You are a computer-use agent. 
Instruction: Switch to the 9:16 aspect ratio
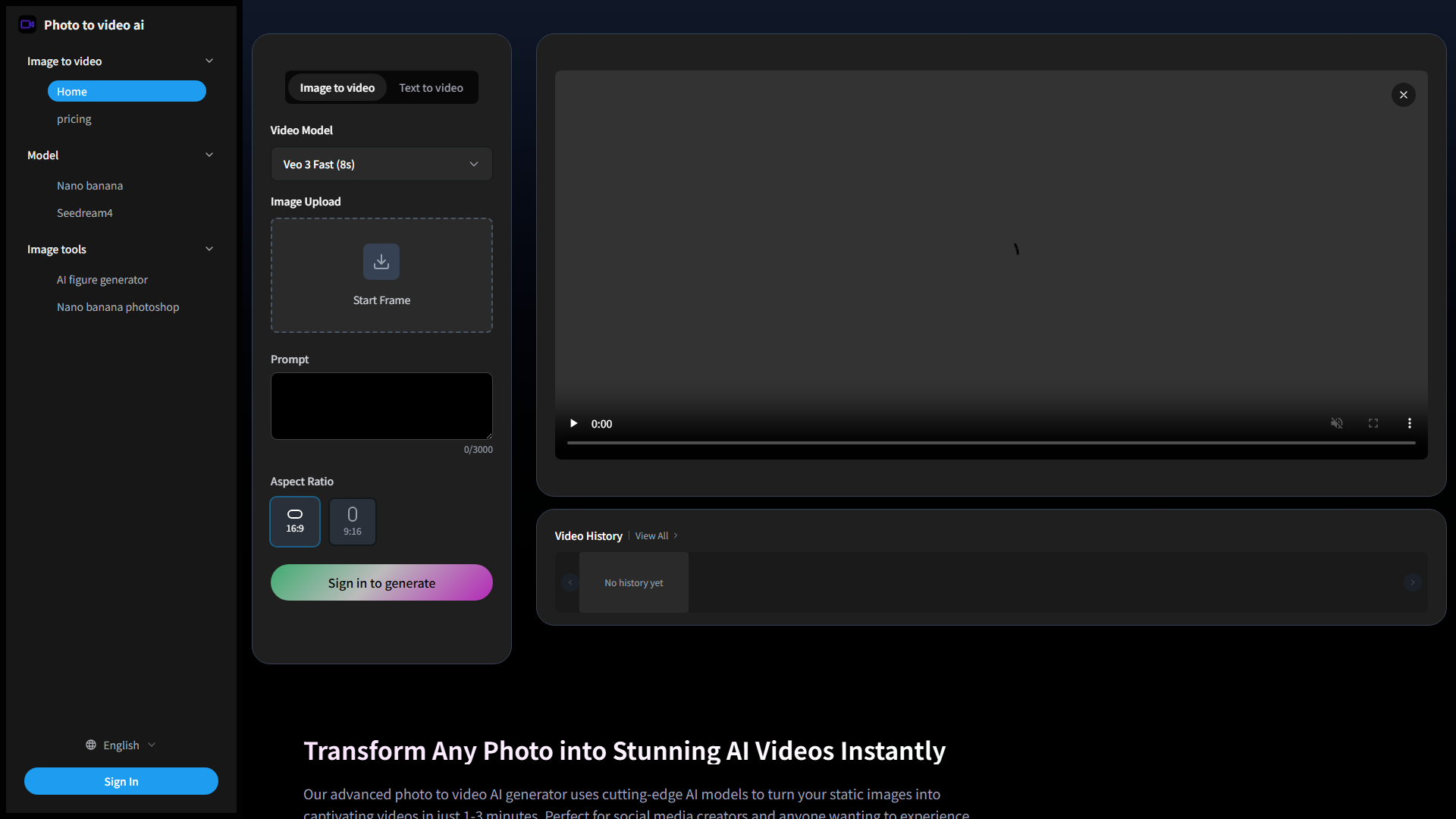click(x=352, y=522)
